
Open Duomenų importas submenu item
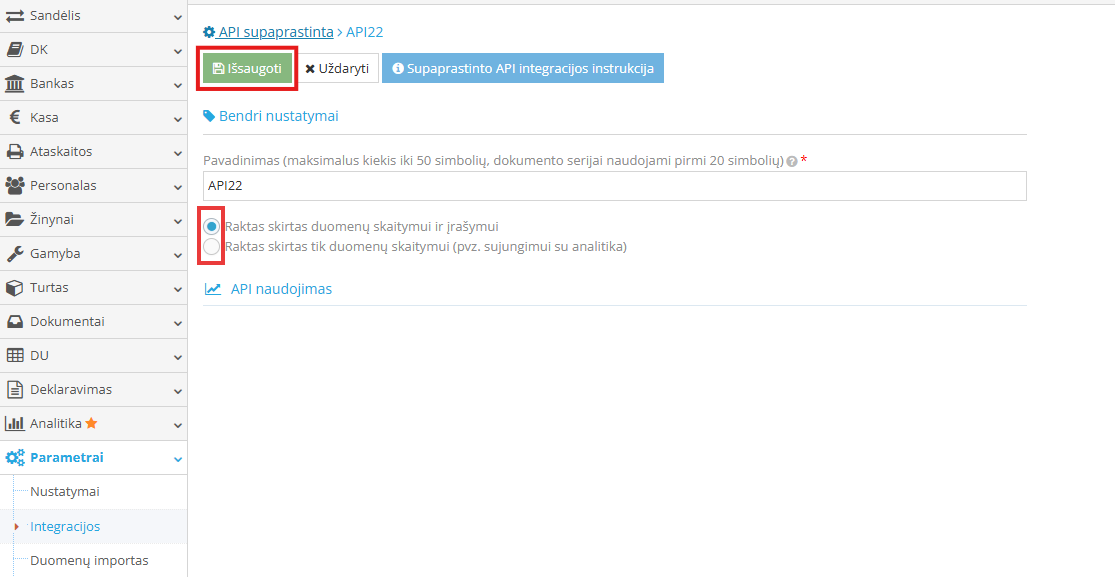coord(89,561)
